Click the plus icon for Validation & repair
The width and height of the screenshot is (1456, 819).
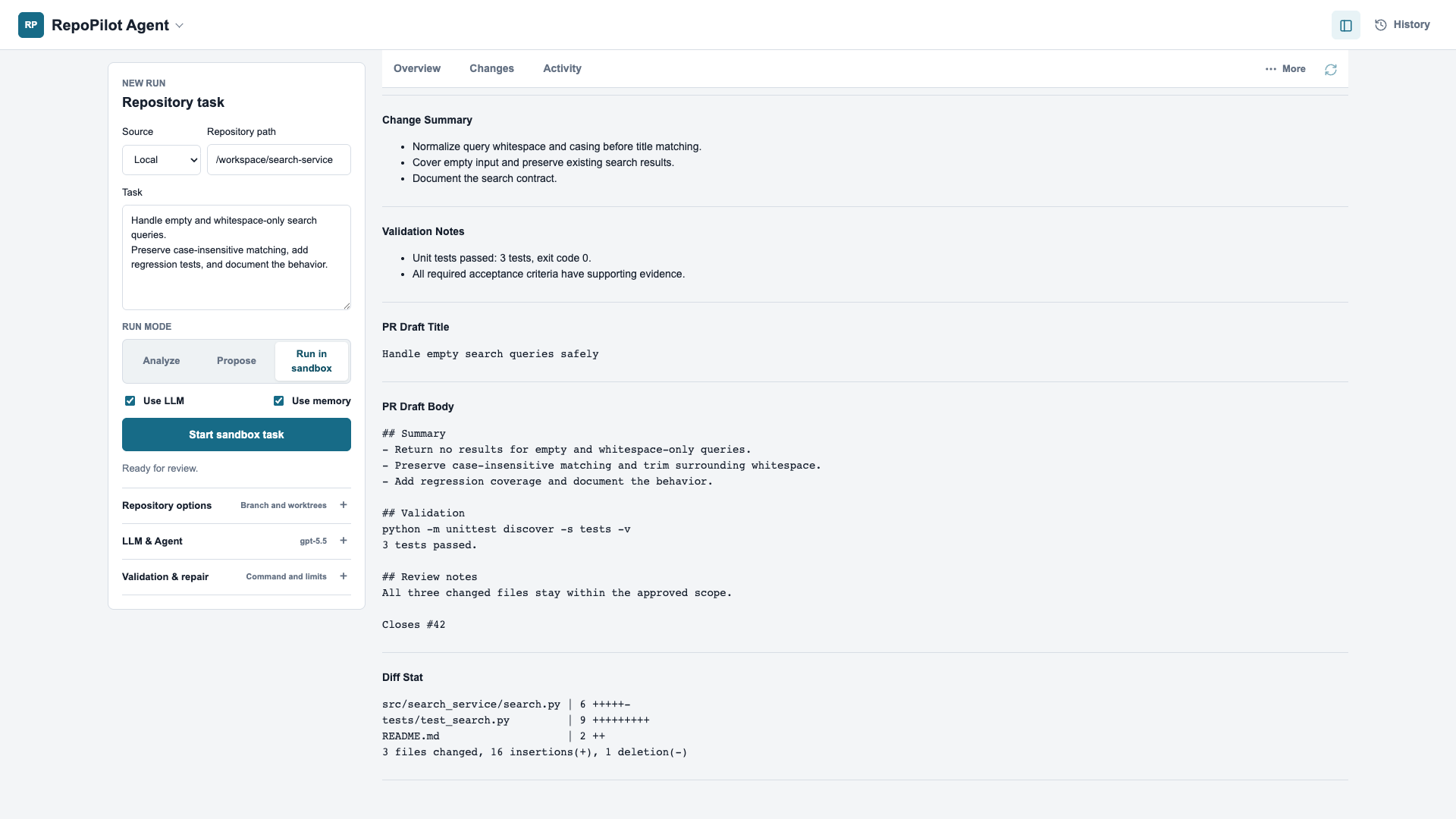pos(344,576)
